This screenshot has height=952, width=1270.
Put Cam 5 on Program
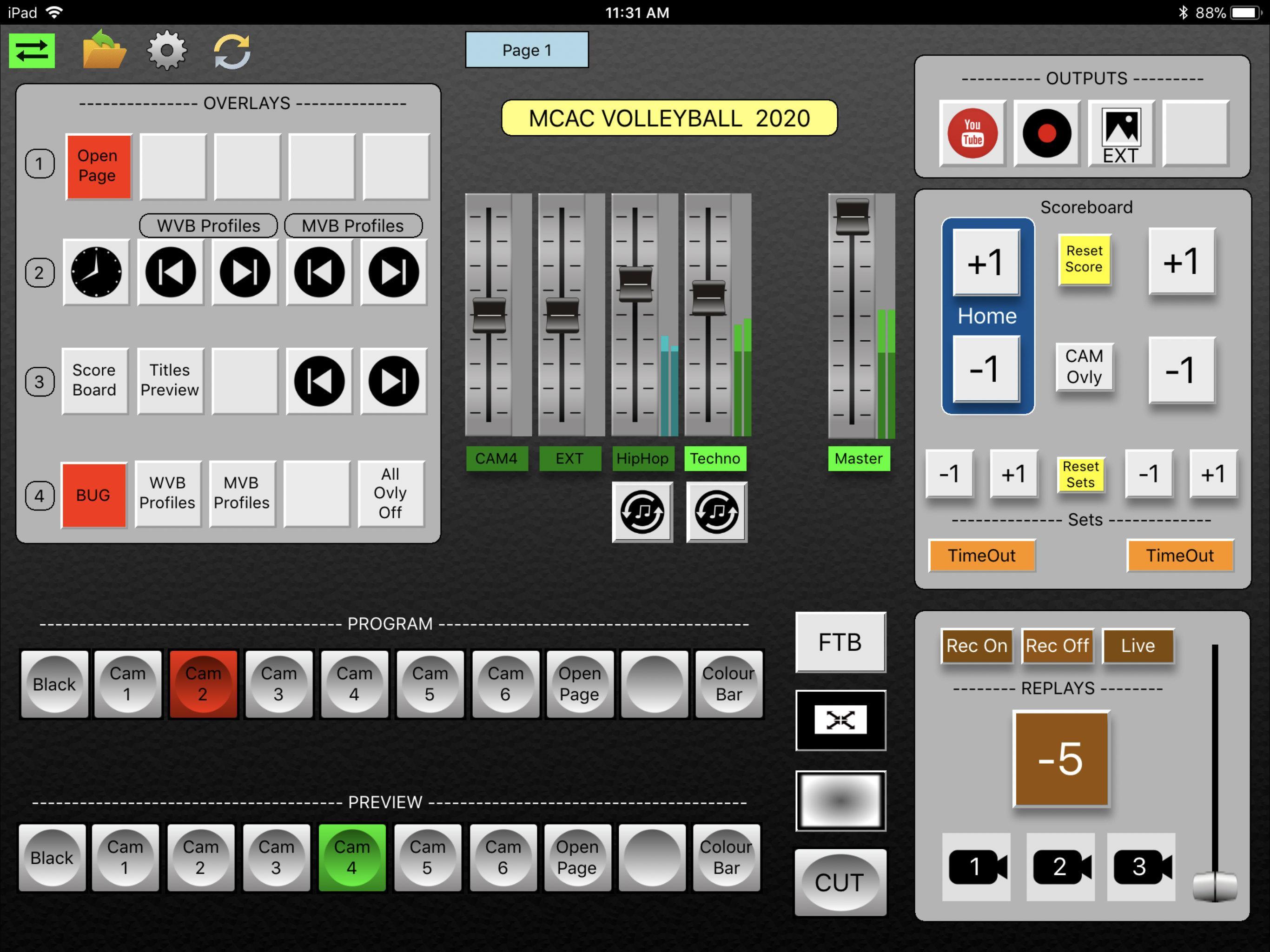[x=430, y=684]
